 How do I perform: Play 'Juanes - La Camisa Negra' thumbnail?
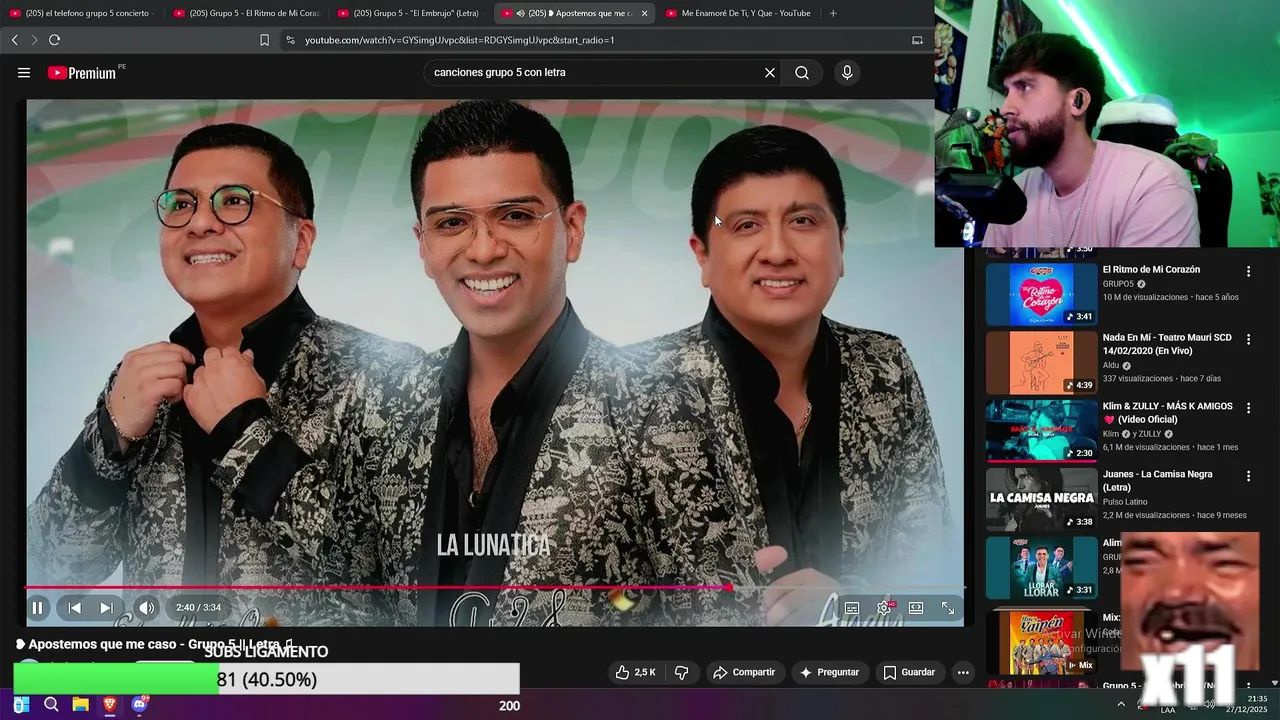tap(1042, 499)
